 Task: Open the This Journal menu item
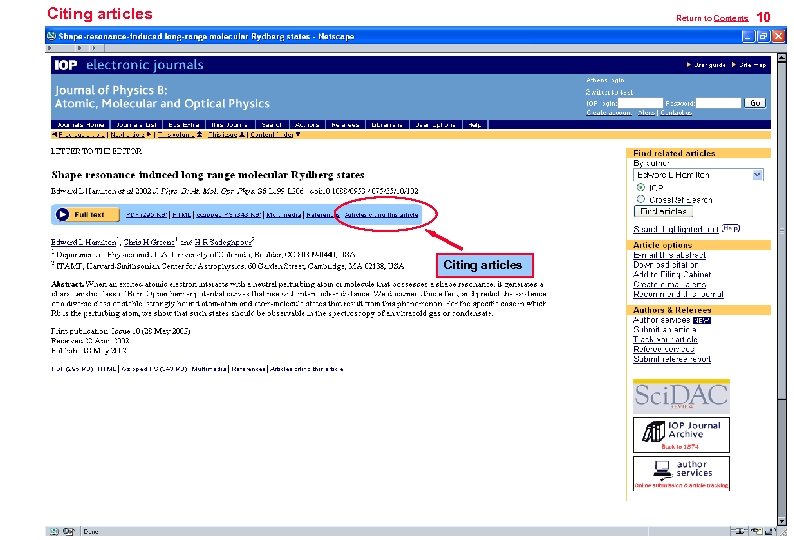tap(229, 125)
